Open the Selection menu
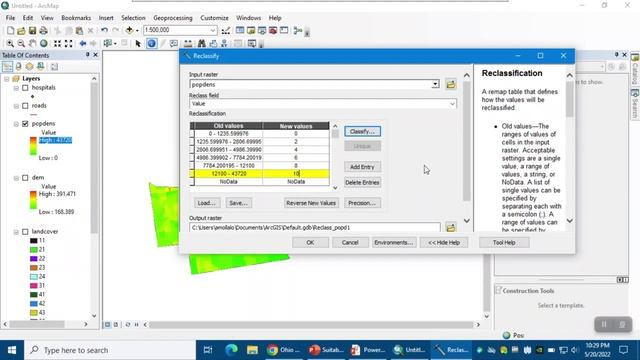 coord(133,18)
